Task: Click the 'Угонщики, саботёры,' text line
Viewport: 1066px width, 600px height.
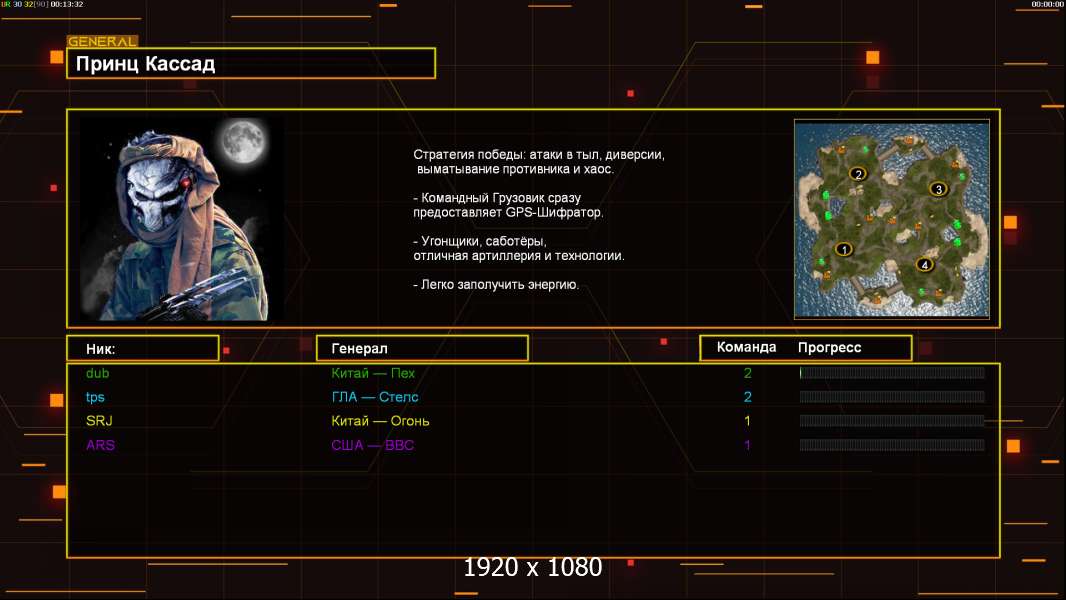Action: pos(480,241)
